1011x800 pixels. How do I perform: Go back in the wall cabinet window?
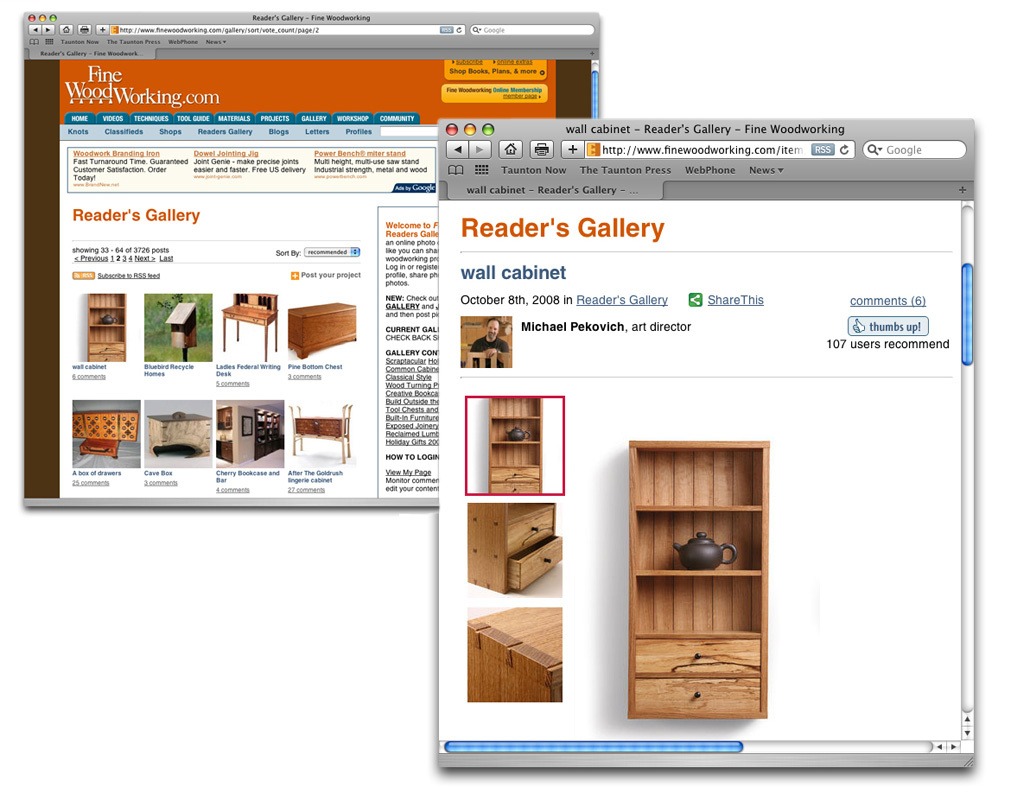[458, 150]
